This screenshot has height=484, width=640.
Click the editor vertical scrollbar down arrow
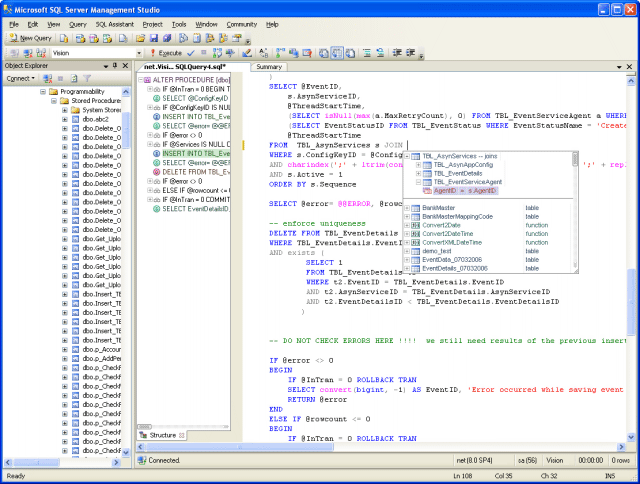pos(631,437)
